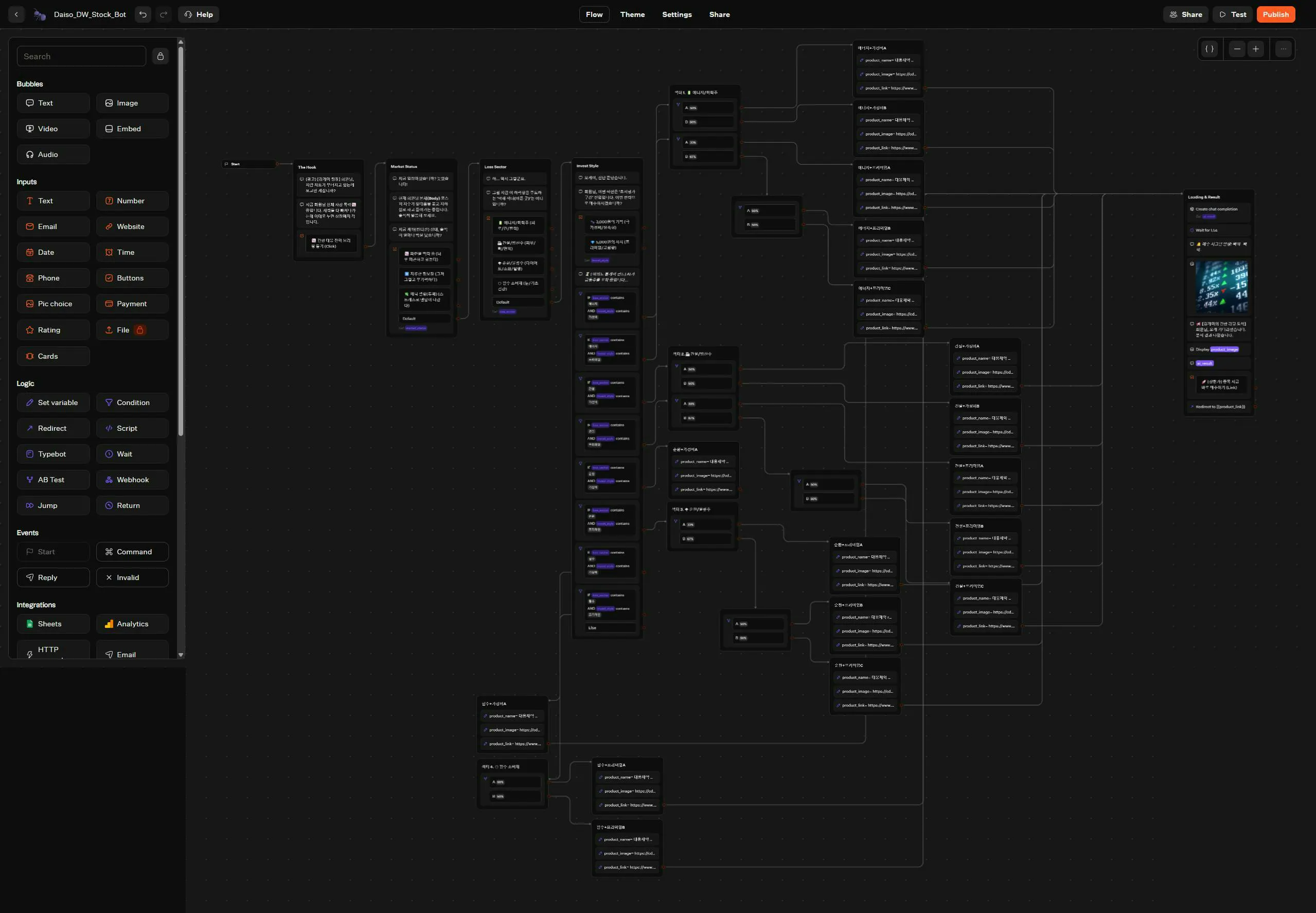
Task: Click the redo arrow icon
Action: [x=164, y=14]
